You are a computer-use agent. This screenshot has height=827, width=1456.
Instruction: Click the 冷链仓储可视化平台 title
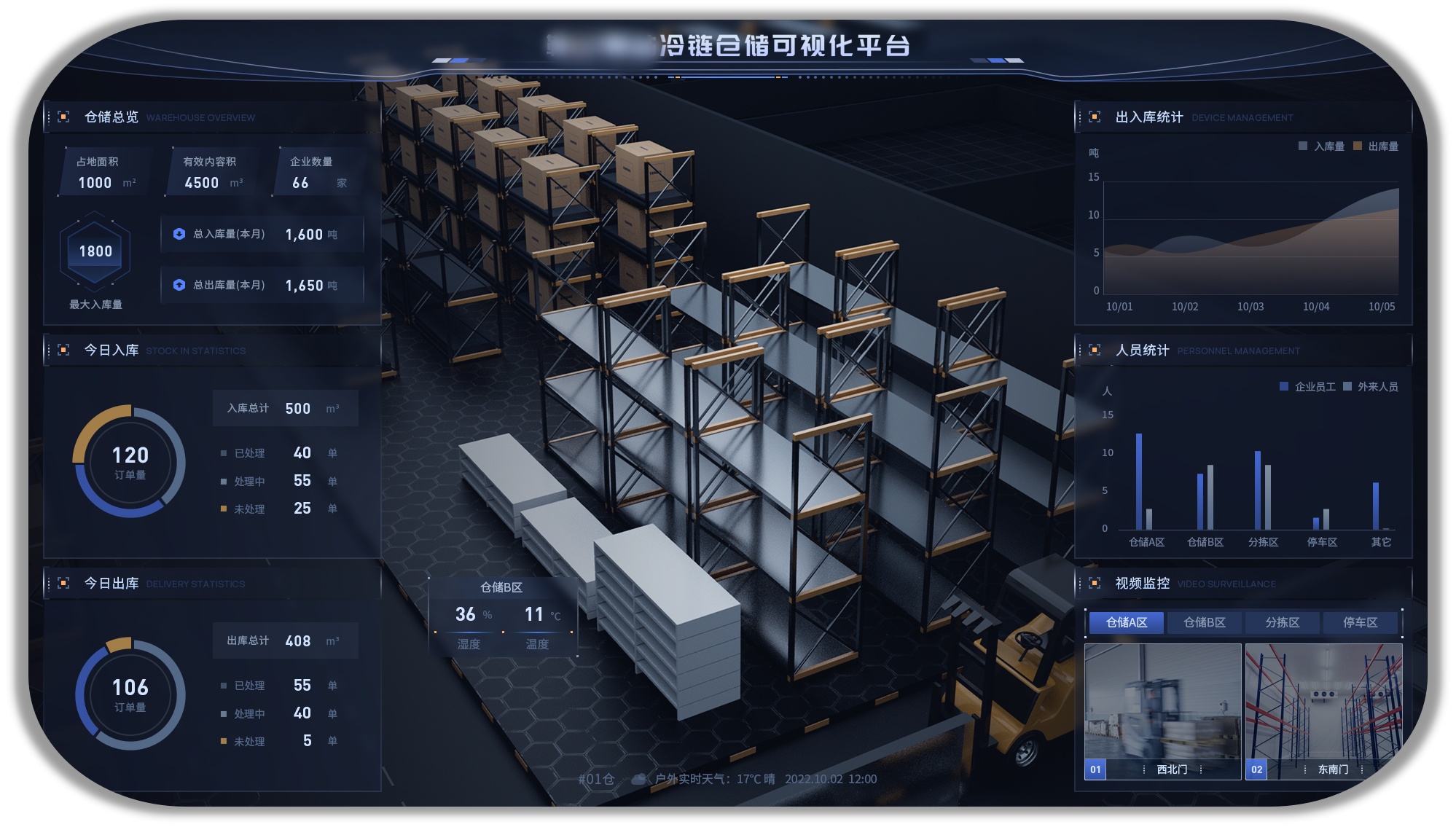click(x=785, y=46)
